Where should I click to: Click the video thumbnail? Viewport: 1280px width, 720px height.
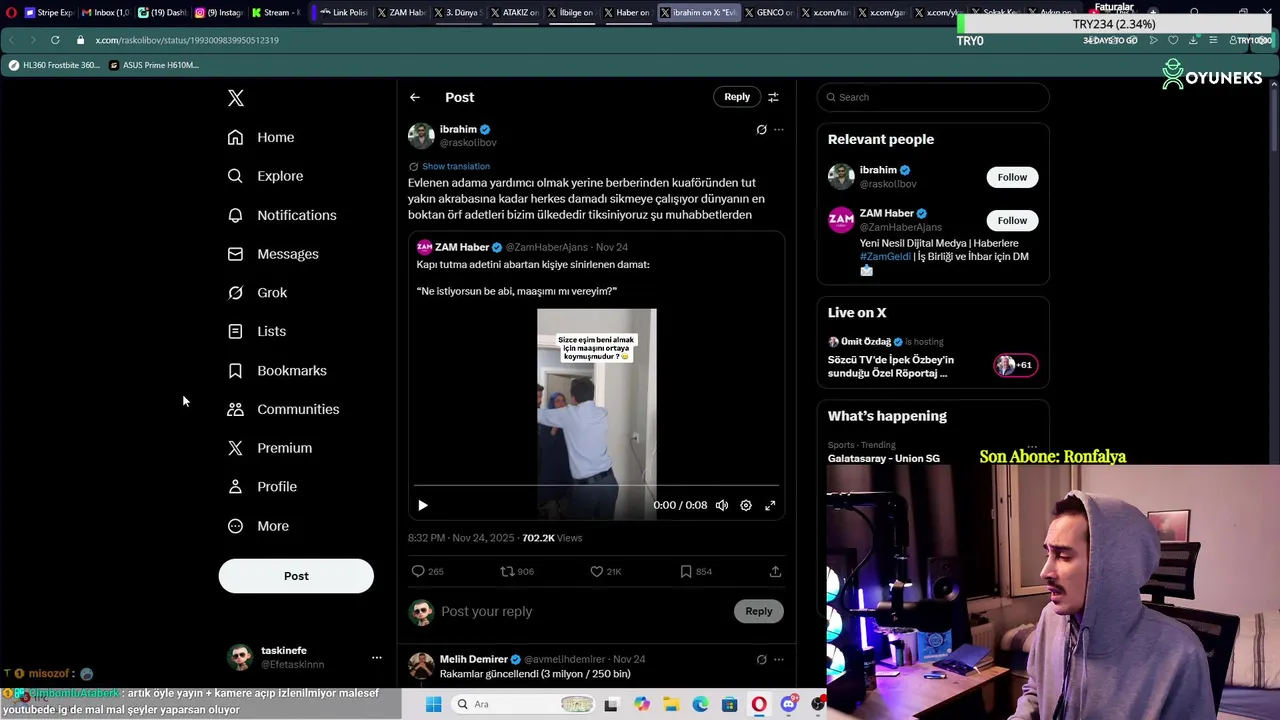(x=597, y=414)
